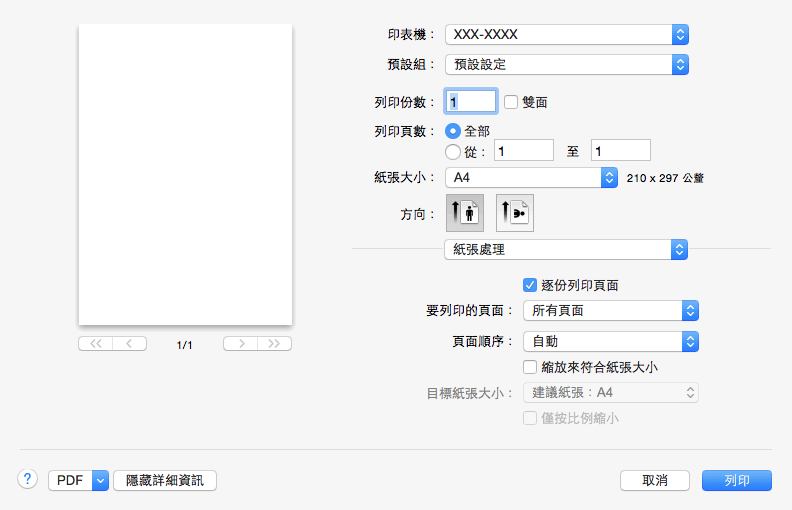This screenshot has height=510, width=792.
Task: Select landscape orientation icon
Action: 515,213
